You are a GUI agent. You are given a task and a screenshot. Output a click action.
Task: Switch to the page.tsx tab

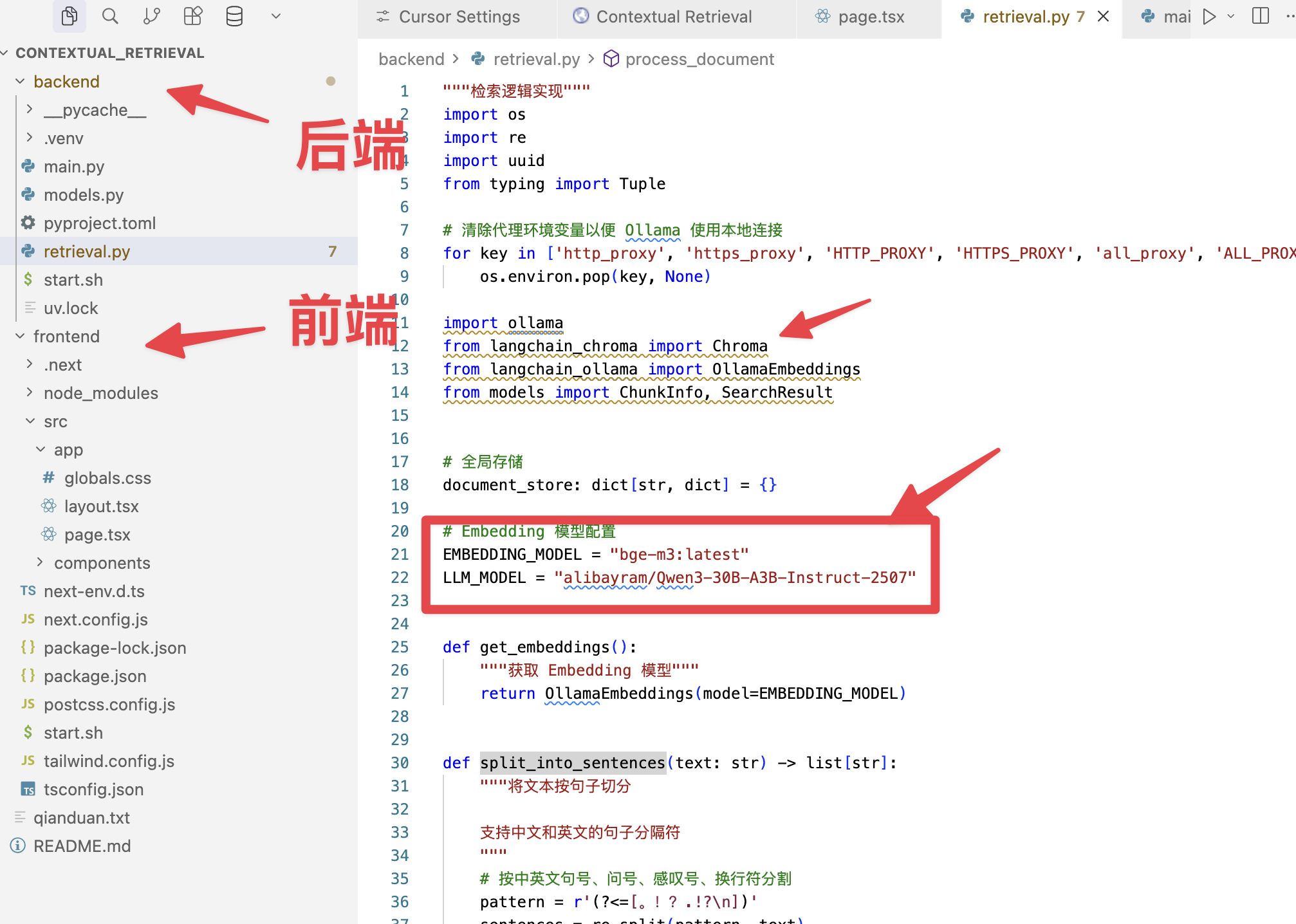point(870,17)
